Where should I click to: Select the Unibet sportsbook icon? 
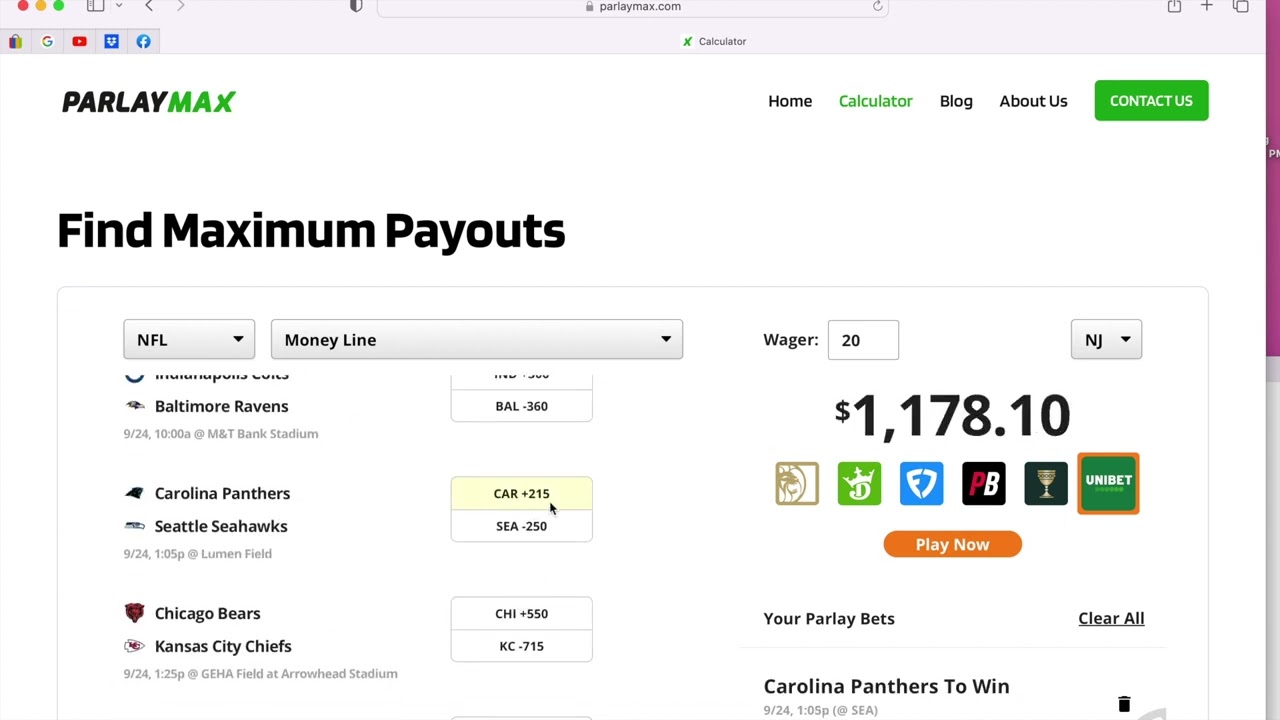pos(1108,483)
